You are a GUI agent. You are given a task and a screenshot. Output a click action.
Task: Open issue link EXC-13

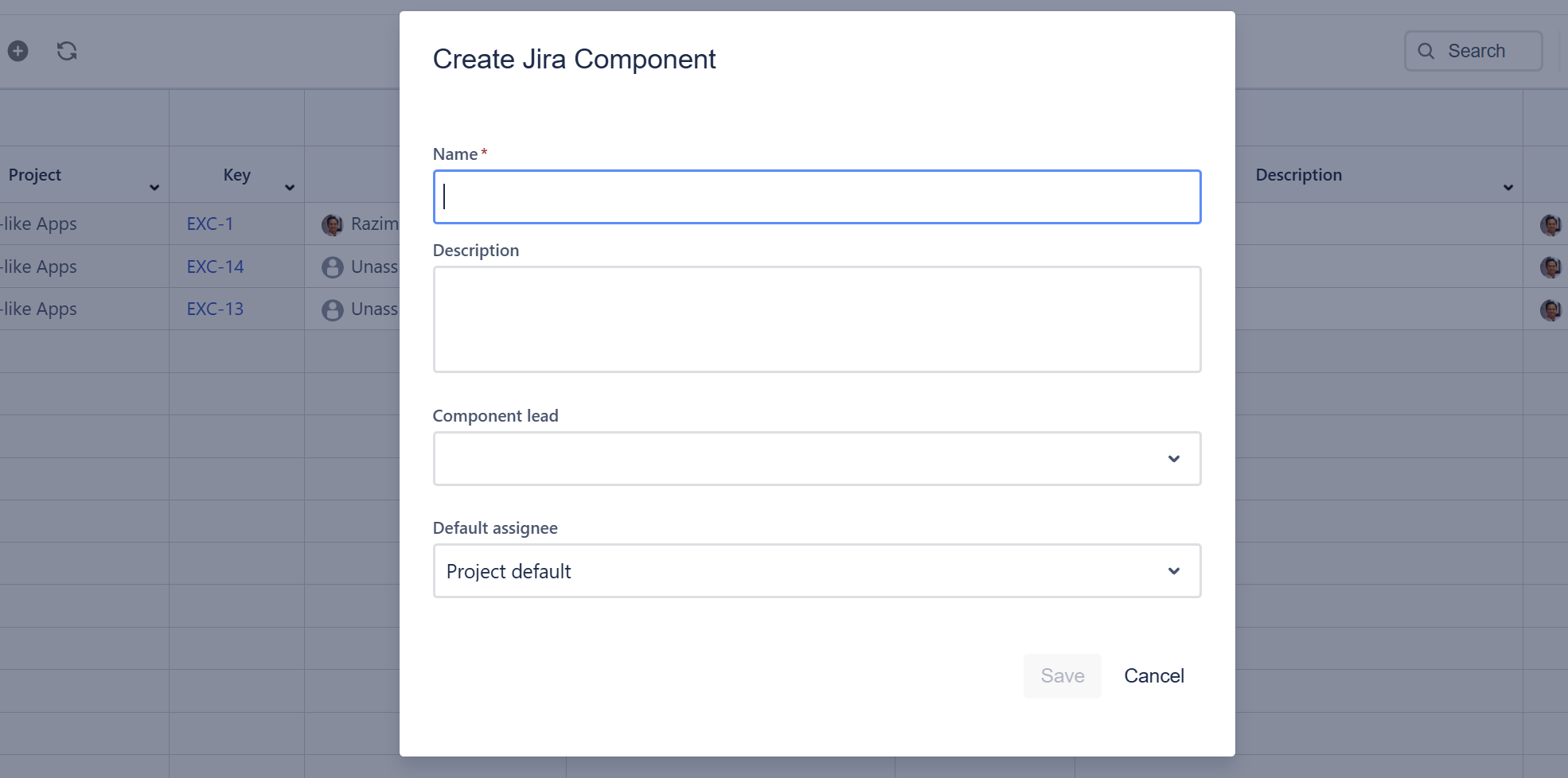[215, 309]
